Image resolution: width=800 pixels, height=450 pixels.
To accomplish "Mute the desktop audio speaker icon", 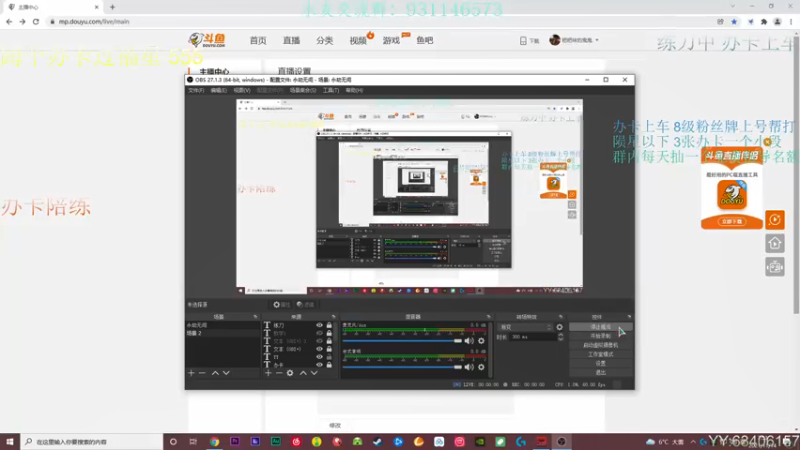I will (469, 367).
